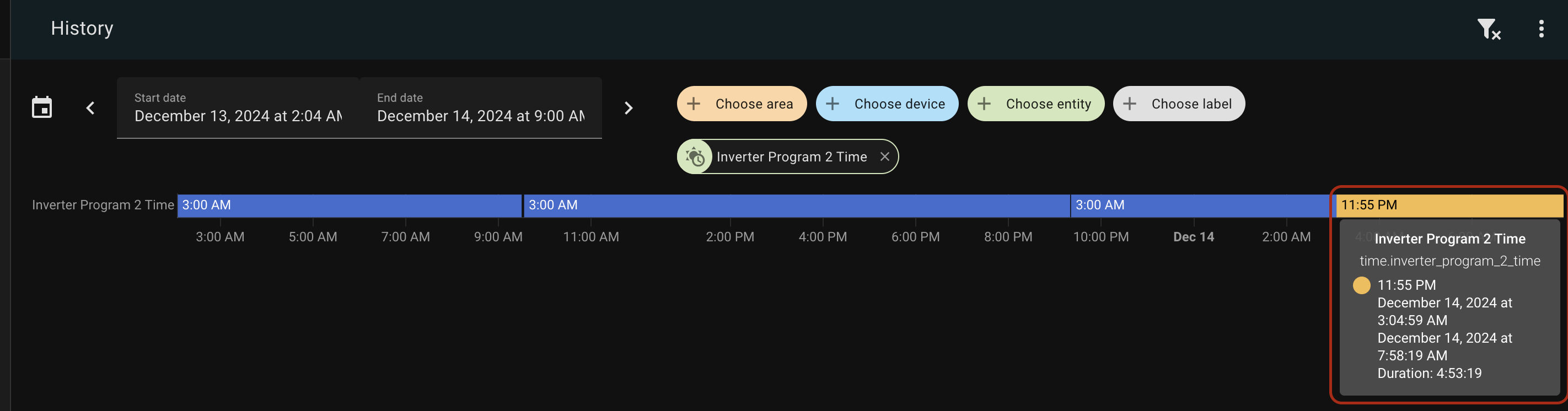This screenshot has height=411, width=1568.
Task: Open the filter removal icon in the header
Action: [1490, 28]
